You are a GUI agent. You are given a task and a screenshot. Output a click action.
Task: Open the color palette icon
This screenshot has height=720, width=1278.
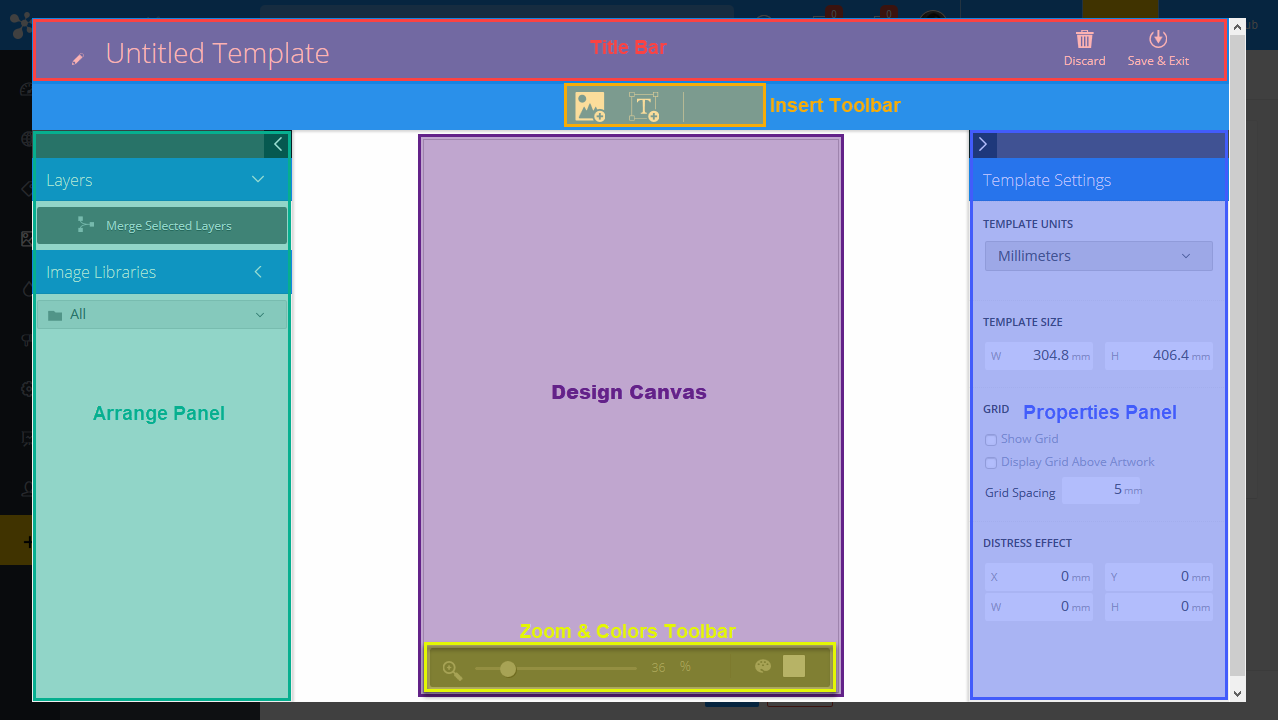point(762,666)
